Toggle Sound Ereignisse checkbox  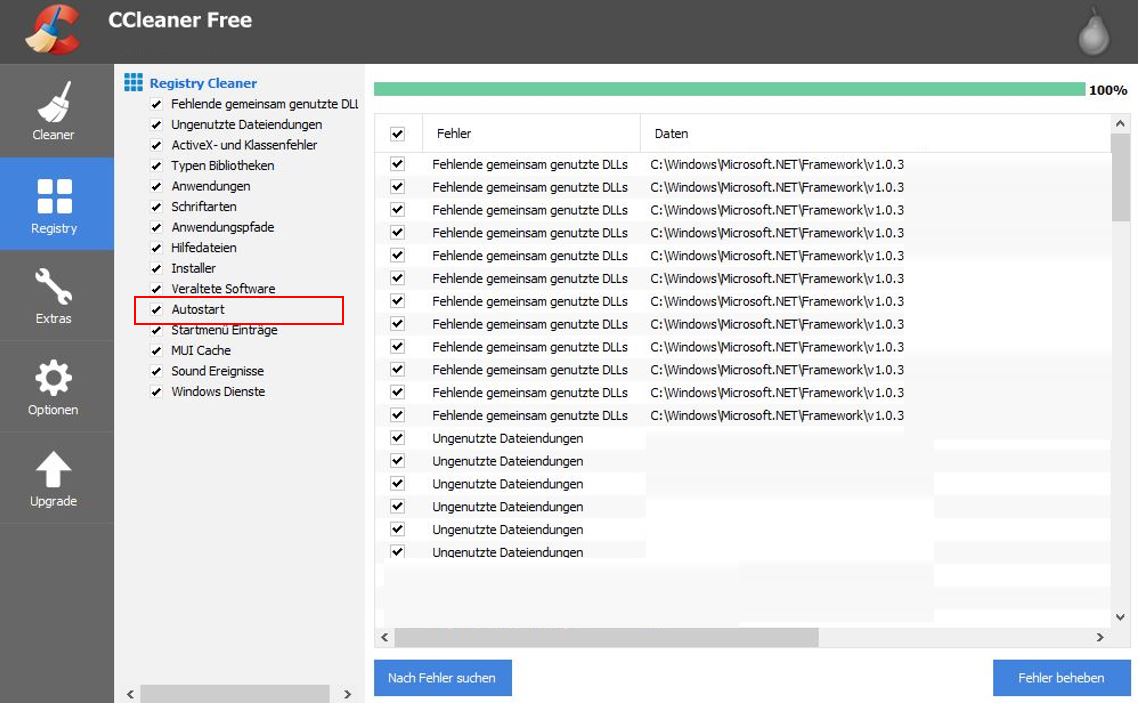click(x=156, y=371)
